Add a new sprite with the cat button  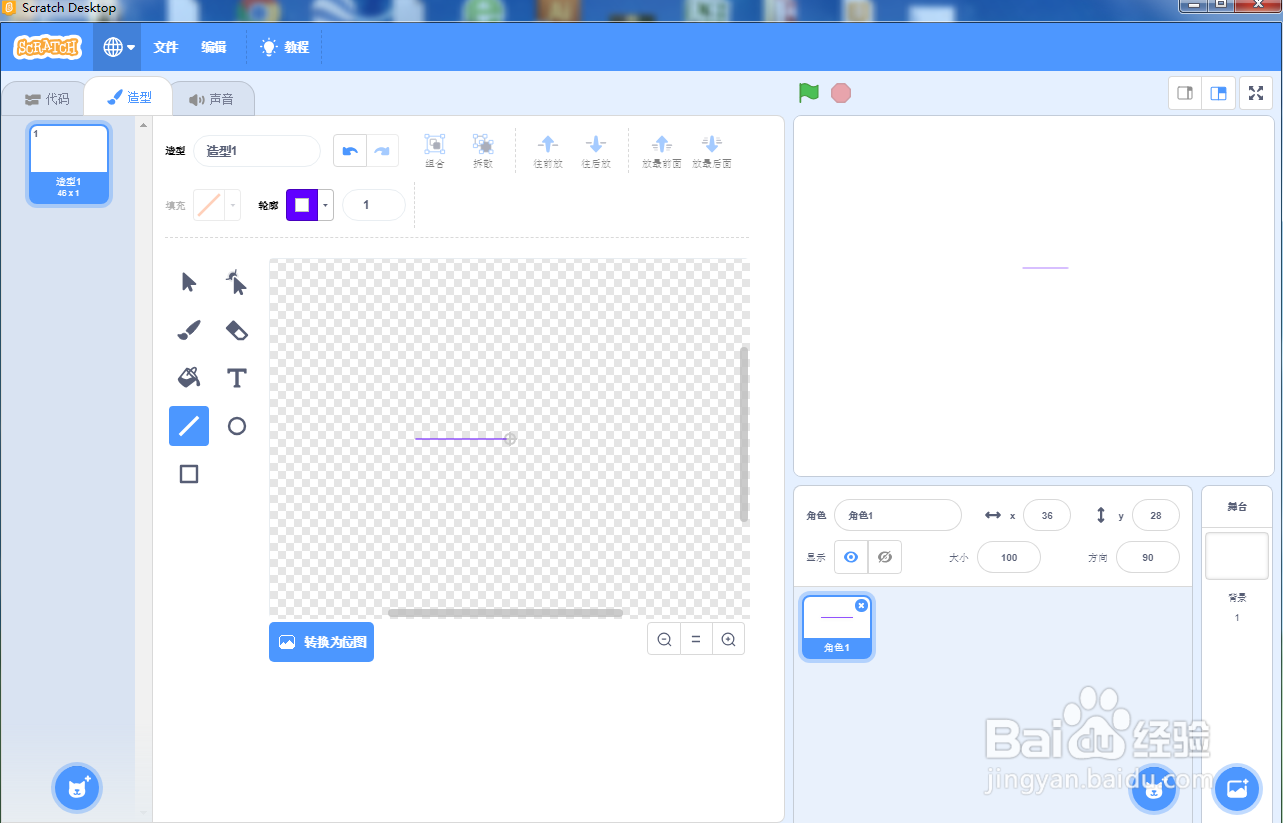coord(1153,788)
